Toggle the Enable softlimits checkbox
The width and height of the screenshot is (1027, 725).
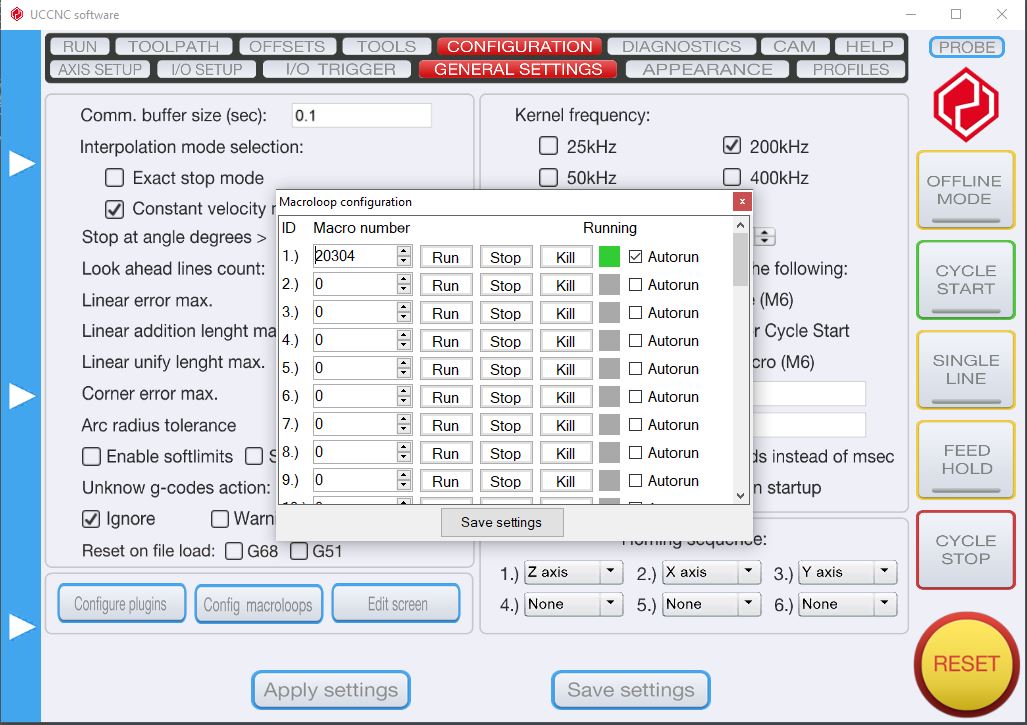tap(92, 457)
